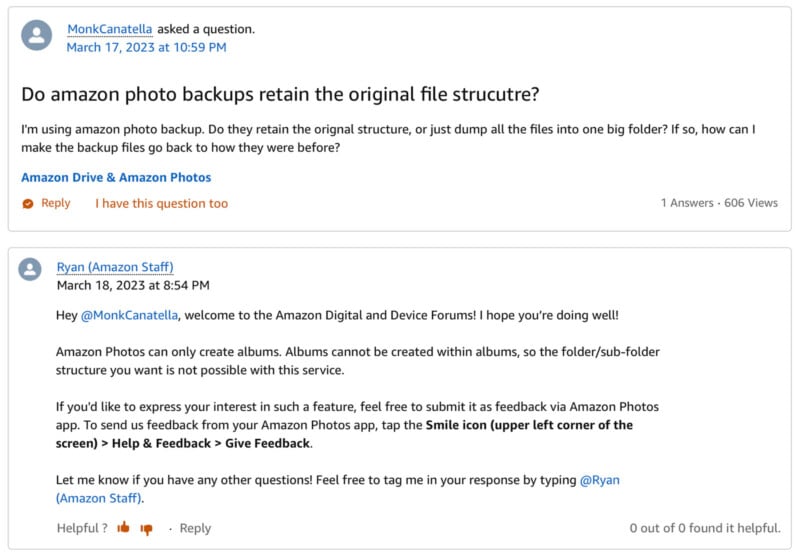Reply to the original question
Viewport: 800px width, 554px height.
(x=56, y=203)
